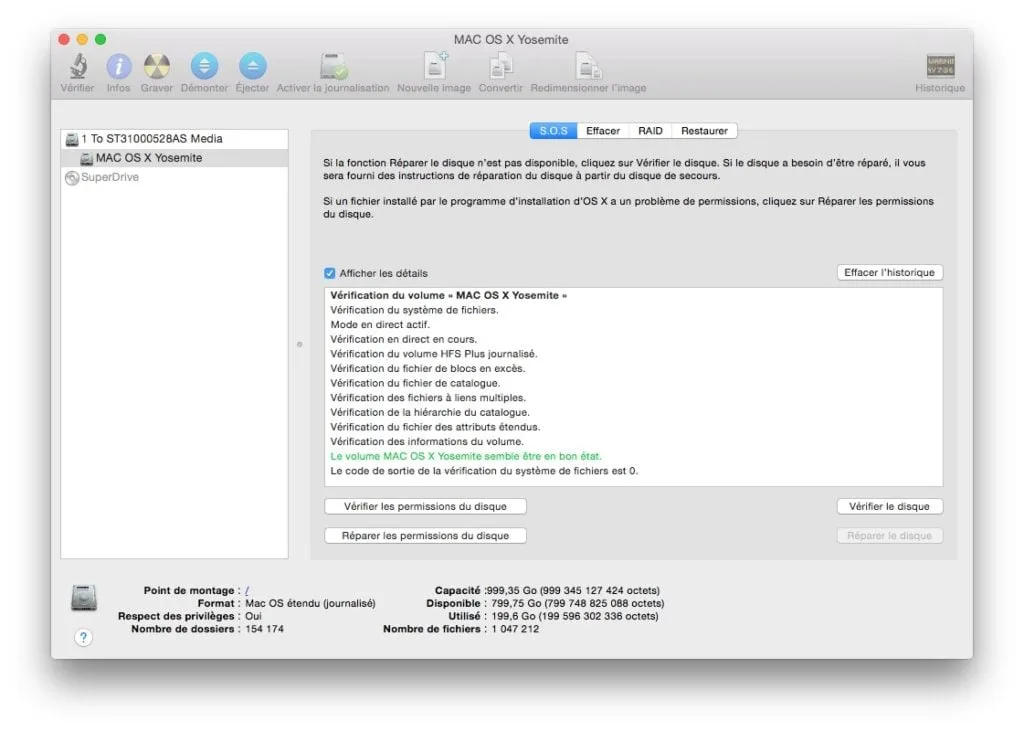
Task: Click the Démonter toolbar icon
Action: 204,66
